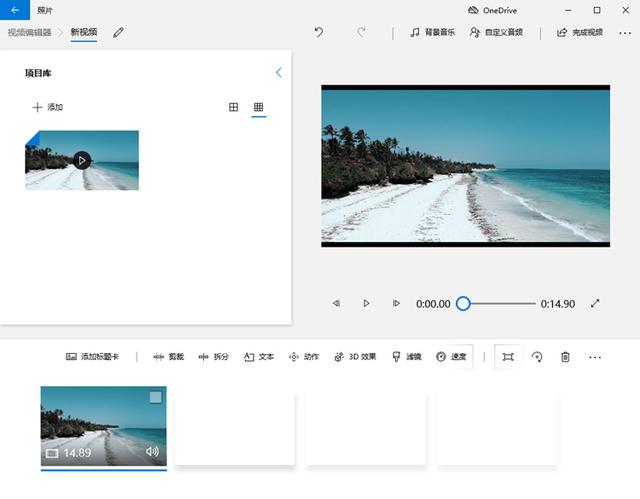Click Add (添加) in project library
The height and width of the screenshot is (499, 640).
pyautogui.click(x=47, y=107)
